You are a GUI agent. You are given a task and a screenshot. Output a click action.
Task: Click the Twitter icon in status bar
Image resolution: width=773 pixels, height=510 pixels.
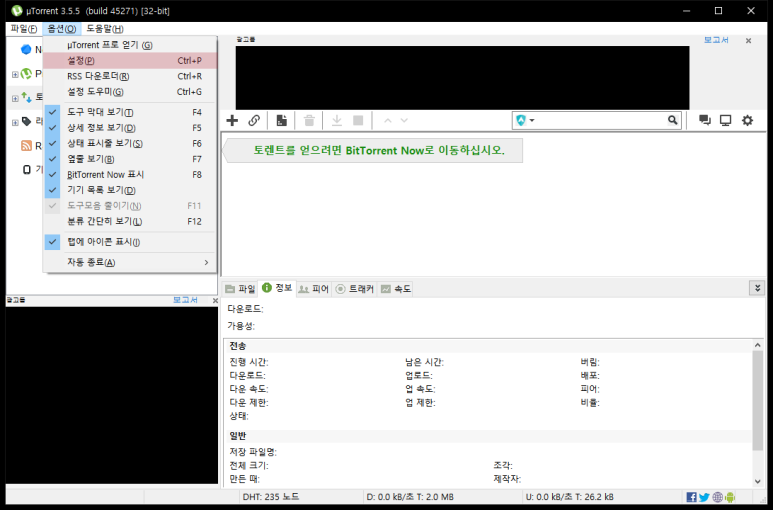(704, 497)
